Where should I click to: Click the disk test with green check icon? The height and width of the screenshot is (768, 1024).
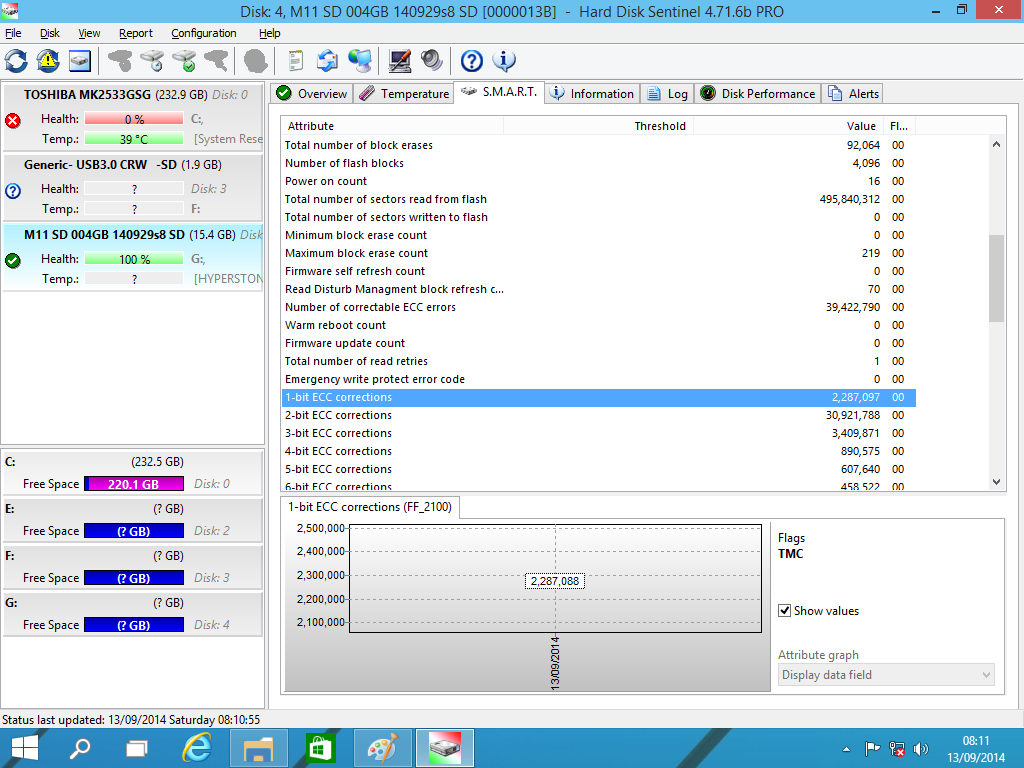(185, 61)
